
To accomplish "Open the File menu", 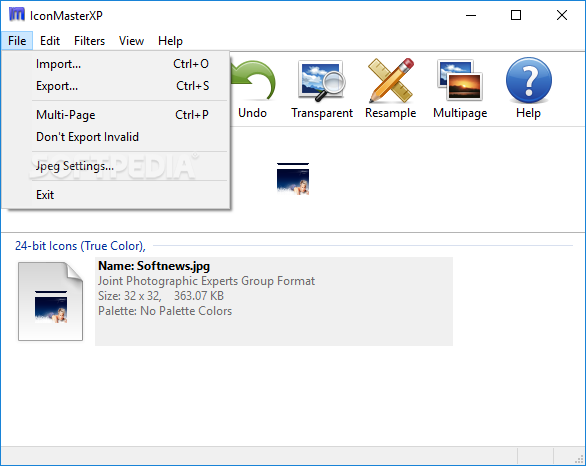I will pyautogui.click(x=17, y=41).
